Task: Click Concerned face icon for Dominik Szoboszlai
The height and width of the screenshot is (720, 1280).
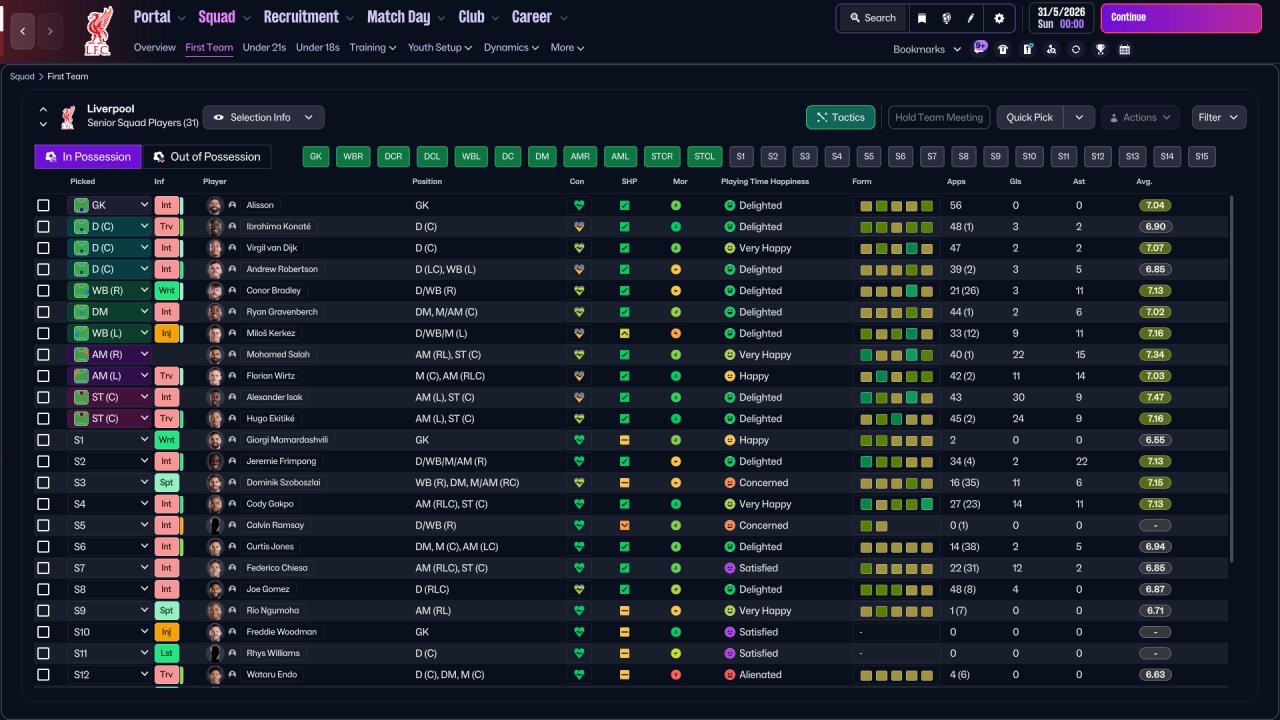Action: [x=730, y=483]
